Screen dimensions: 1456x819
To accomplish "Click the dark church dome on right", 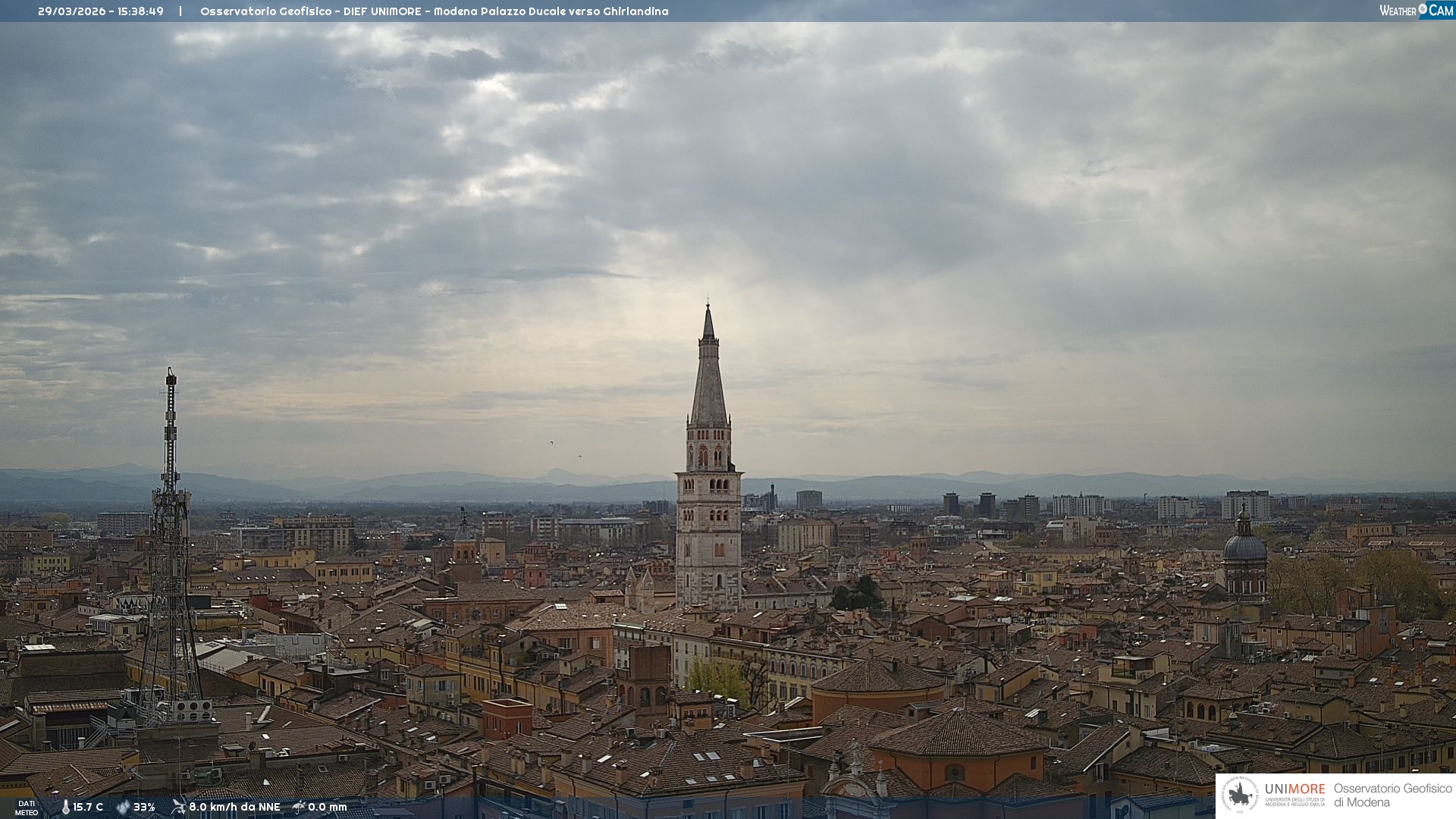I will 1244,546.
